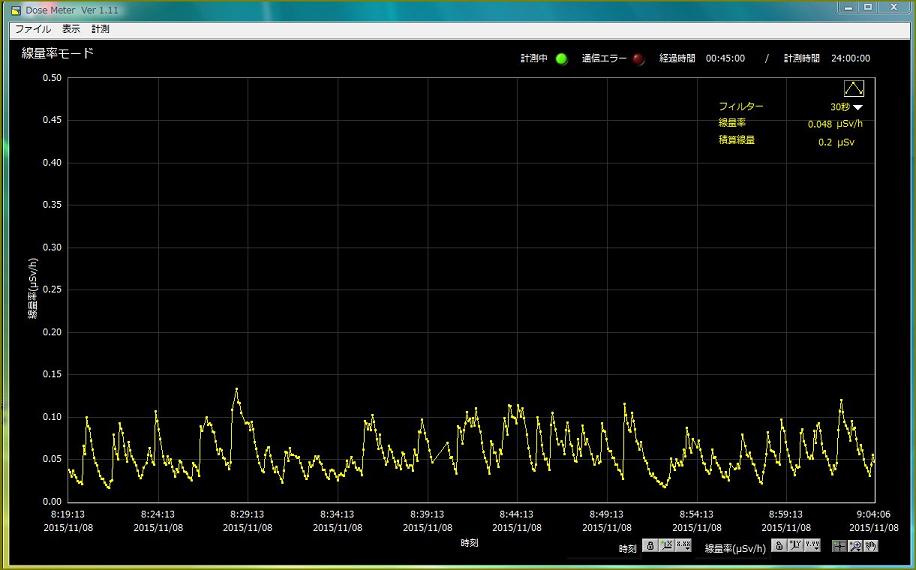Open the 計測 menu
916x570 pixels.
pyautogui.click(x=101, y=29)
